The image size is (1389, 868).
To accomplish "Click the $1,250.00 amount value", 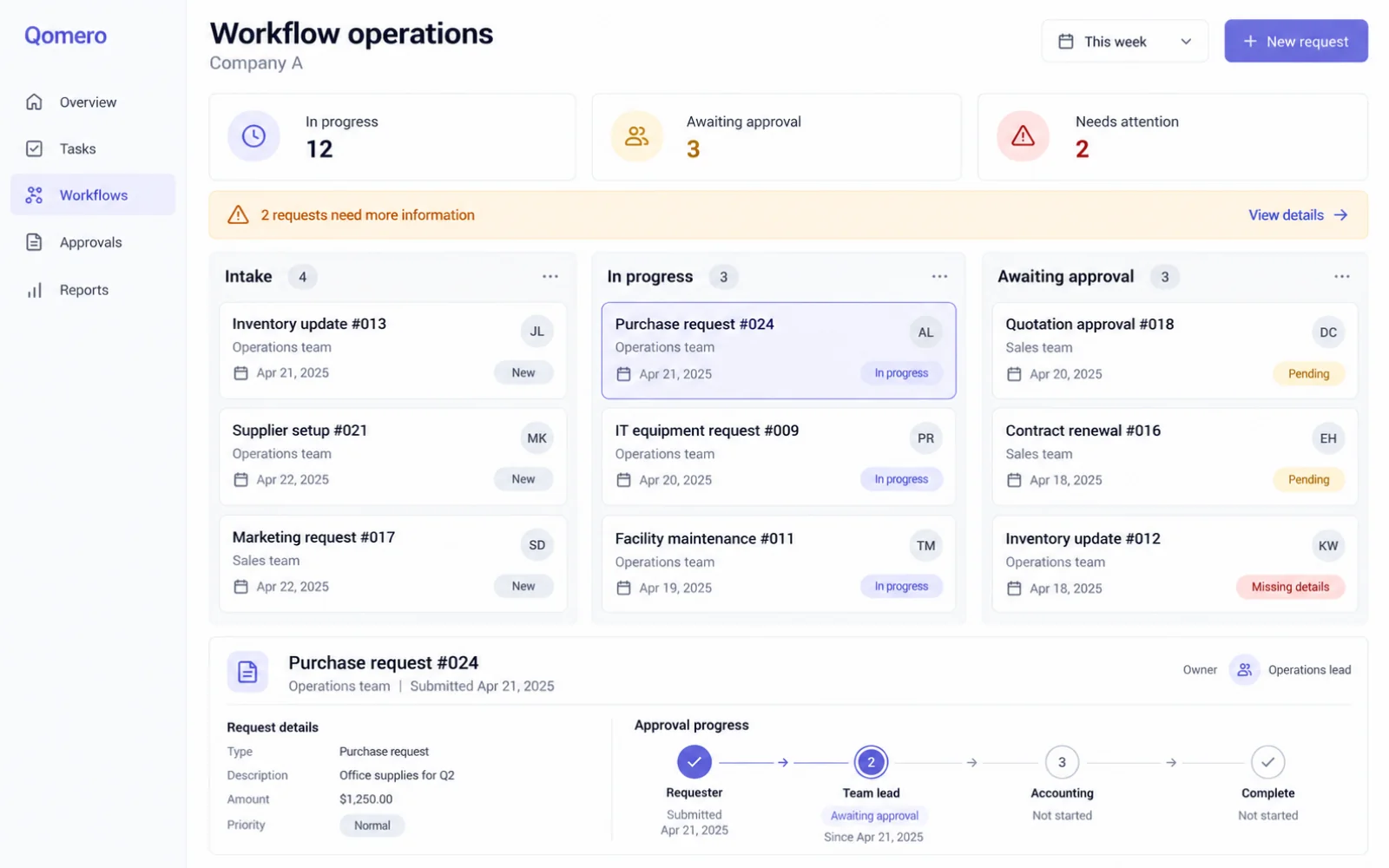I will point(365,799).
